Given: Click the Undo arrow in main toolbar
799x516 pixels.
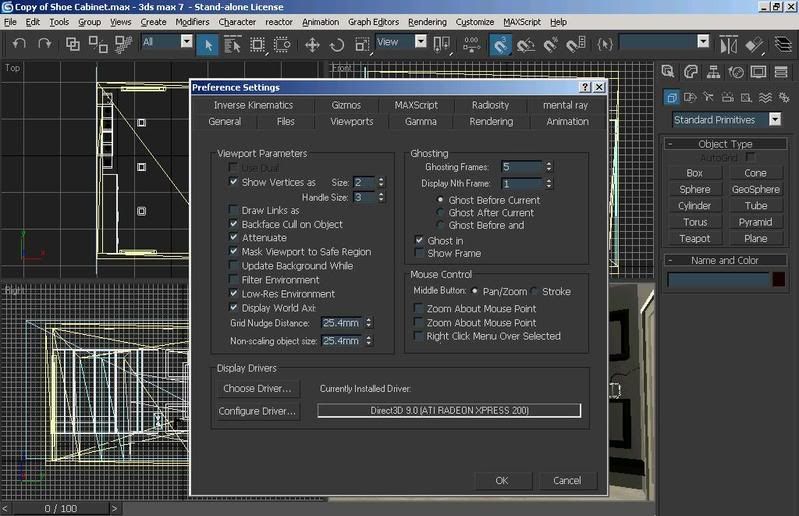Looking at the screenshot, I should tap(19, 43).
